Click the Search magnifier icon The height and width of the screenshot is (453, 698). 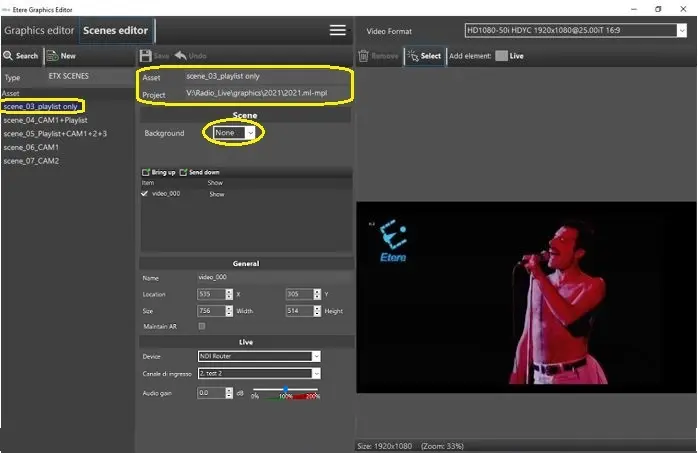9,56
